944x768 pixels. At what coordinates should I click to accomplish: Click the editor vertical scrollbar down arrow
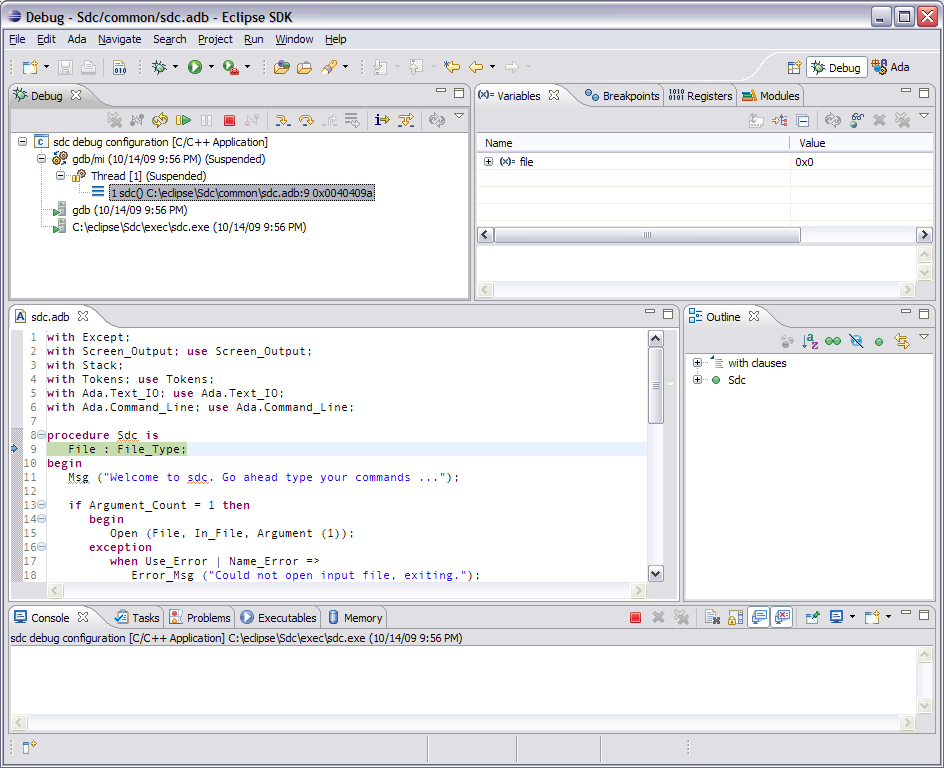(656, 574)
